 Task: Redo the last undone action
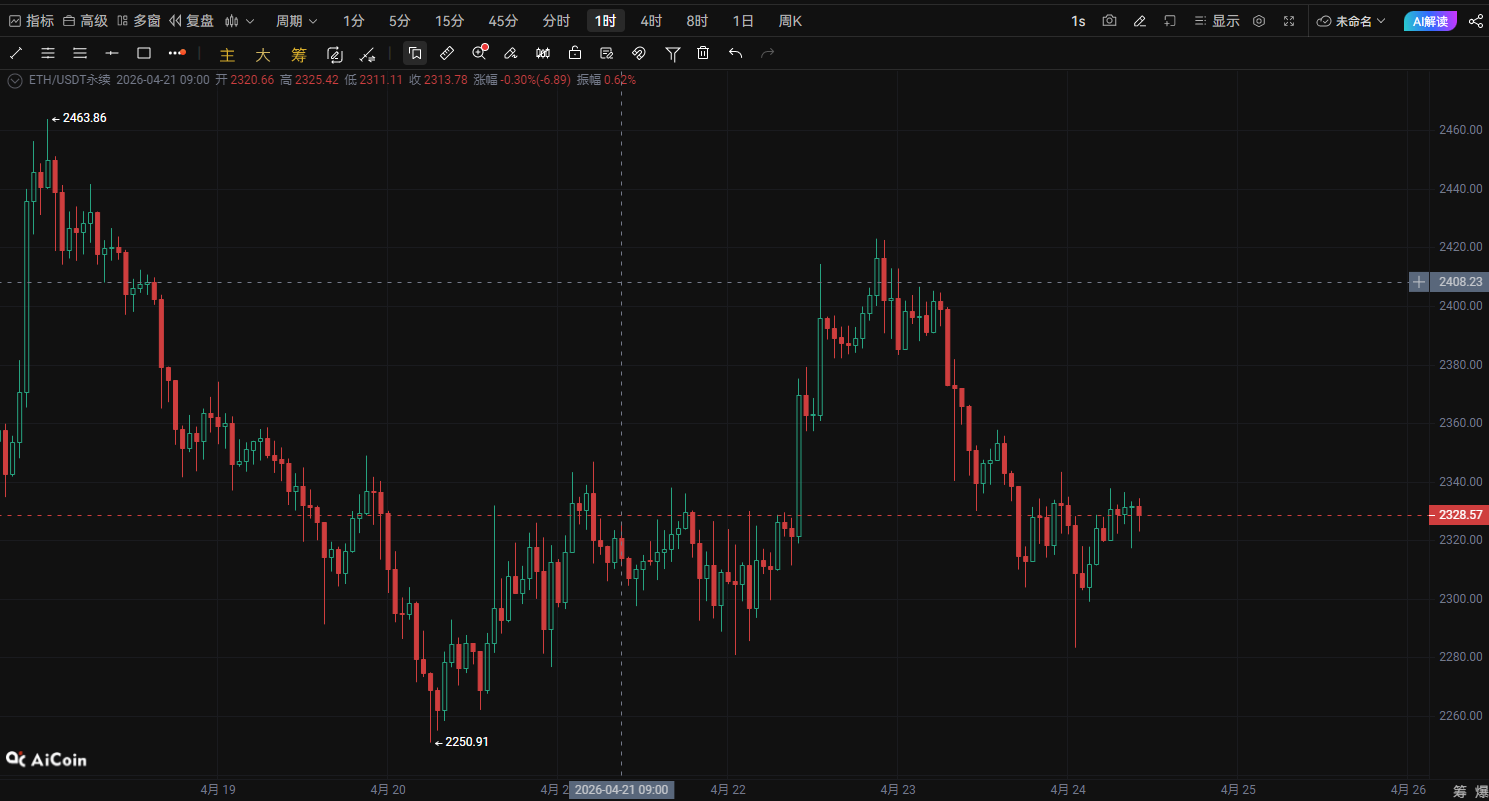(768, 53)
